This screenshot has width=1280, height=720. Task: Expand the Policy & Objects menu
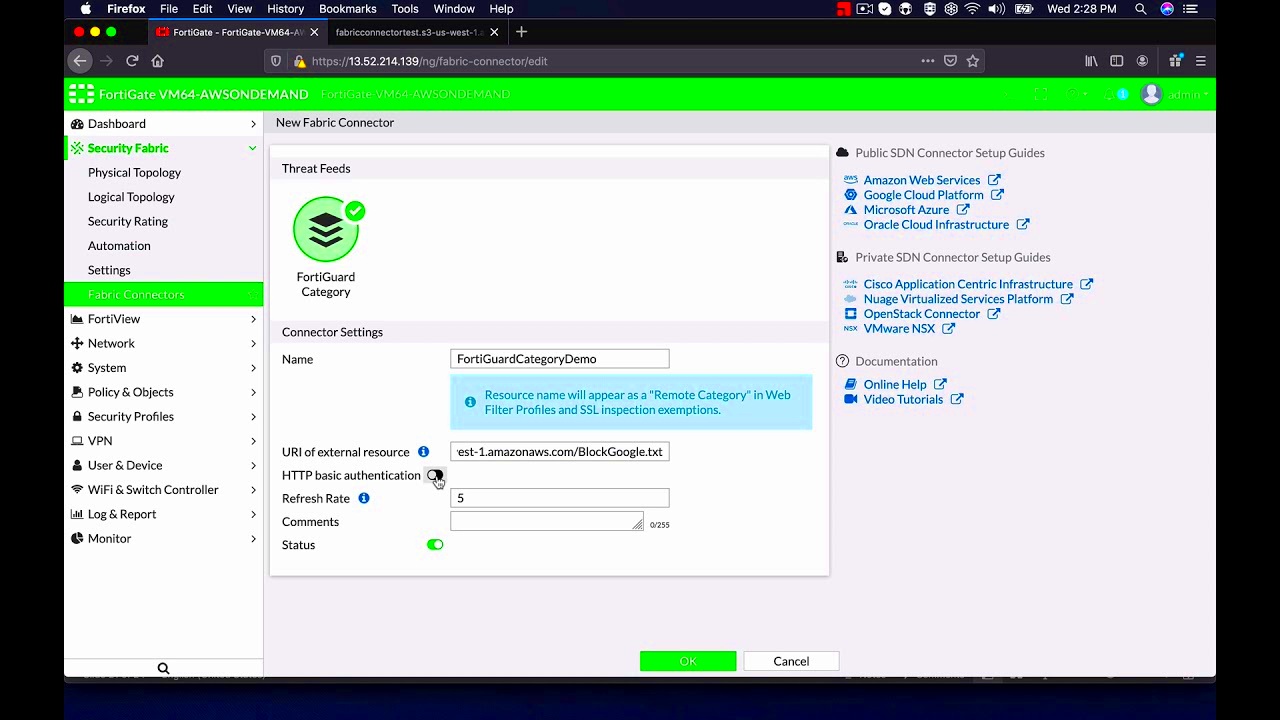pos(128,392)
